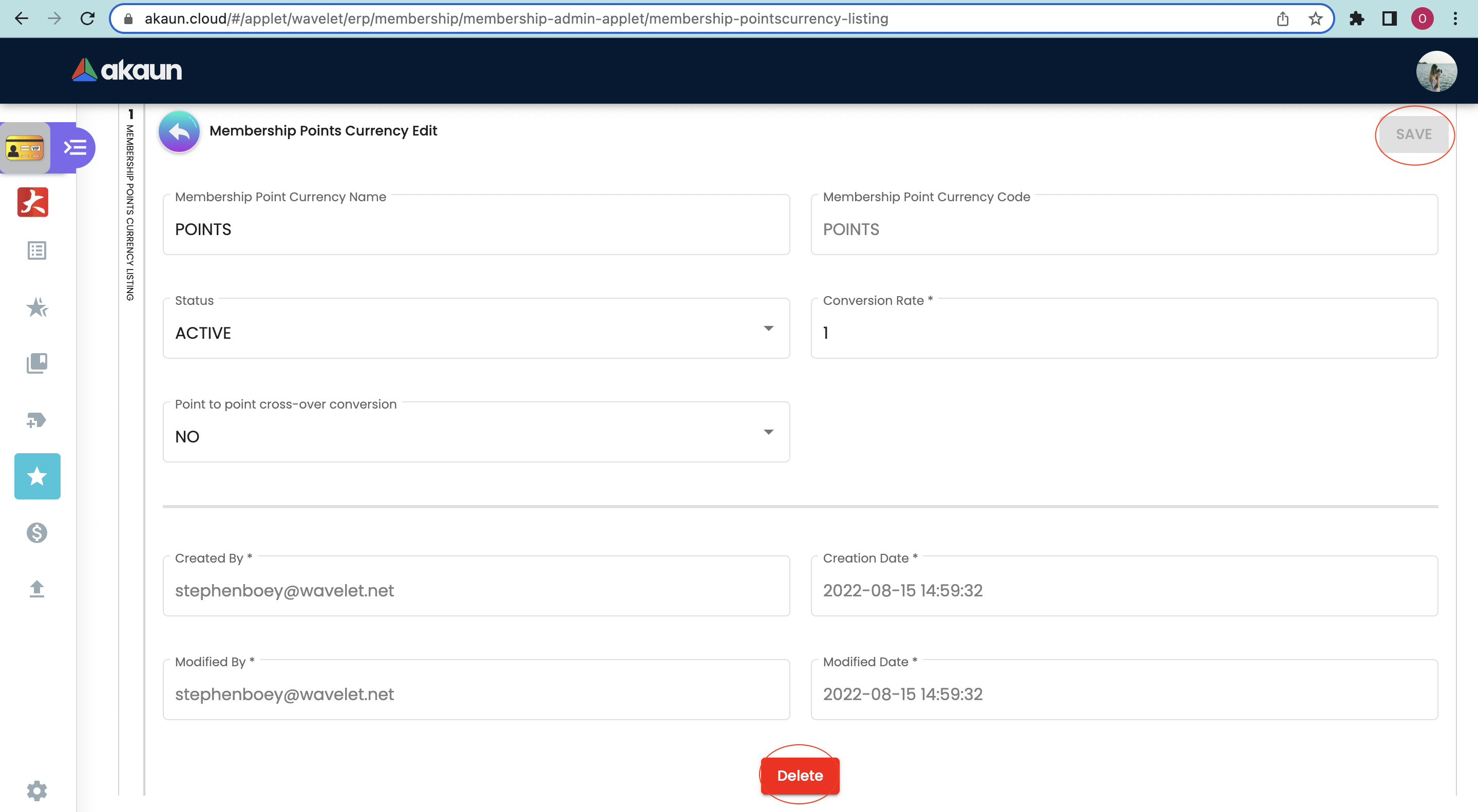
Task: Click the red running-figure sidebar icon
Action: (33, 202)
